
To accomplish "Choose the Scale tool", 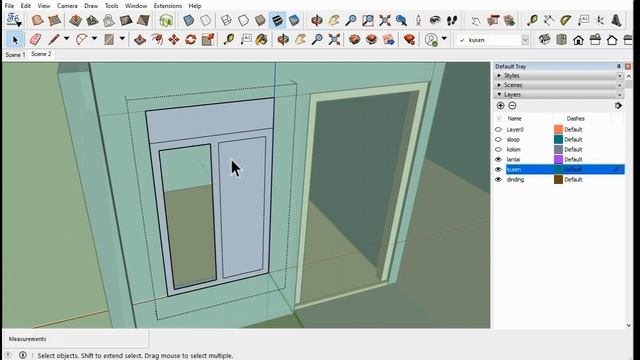I will (x=208, y=40).
